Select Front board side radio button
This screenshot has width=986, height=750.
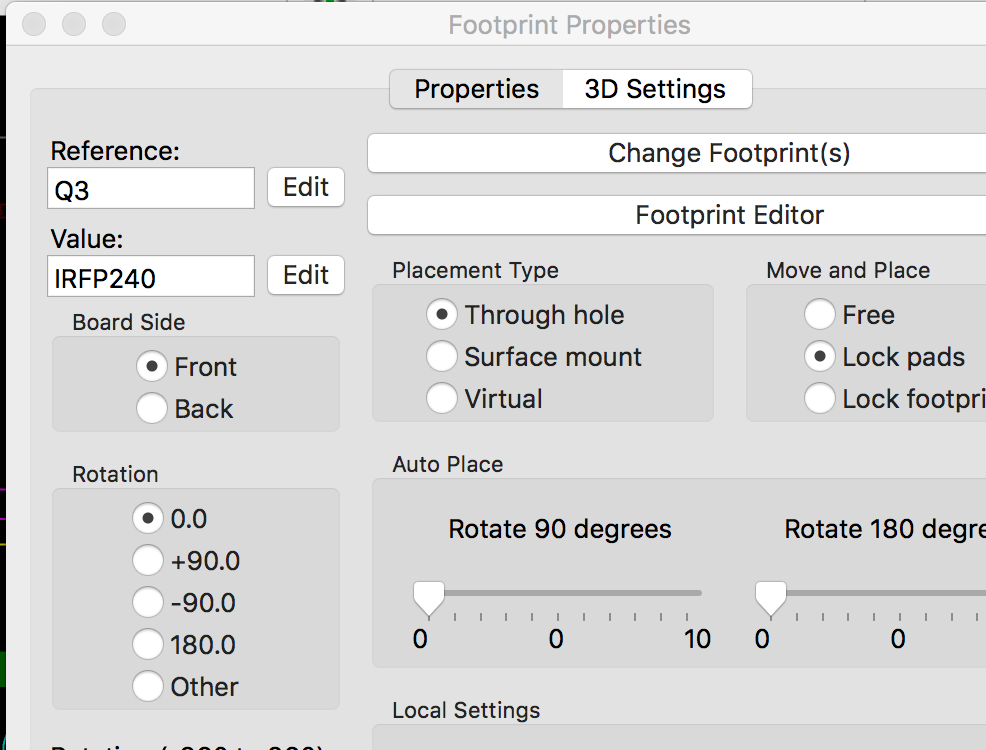pos(151,367)
